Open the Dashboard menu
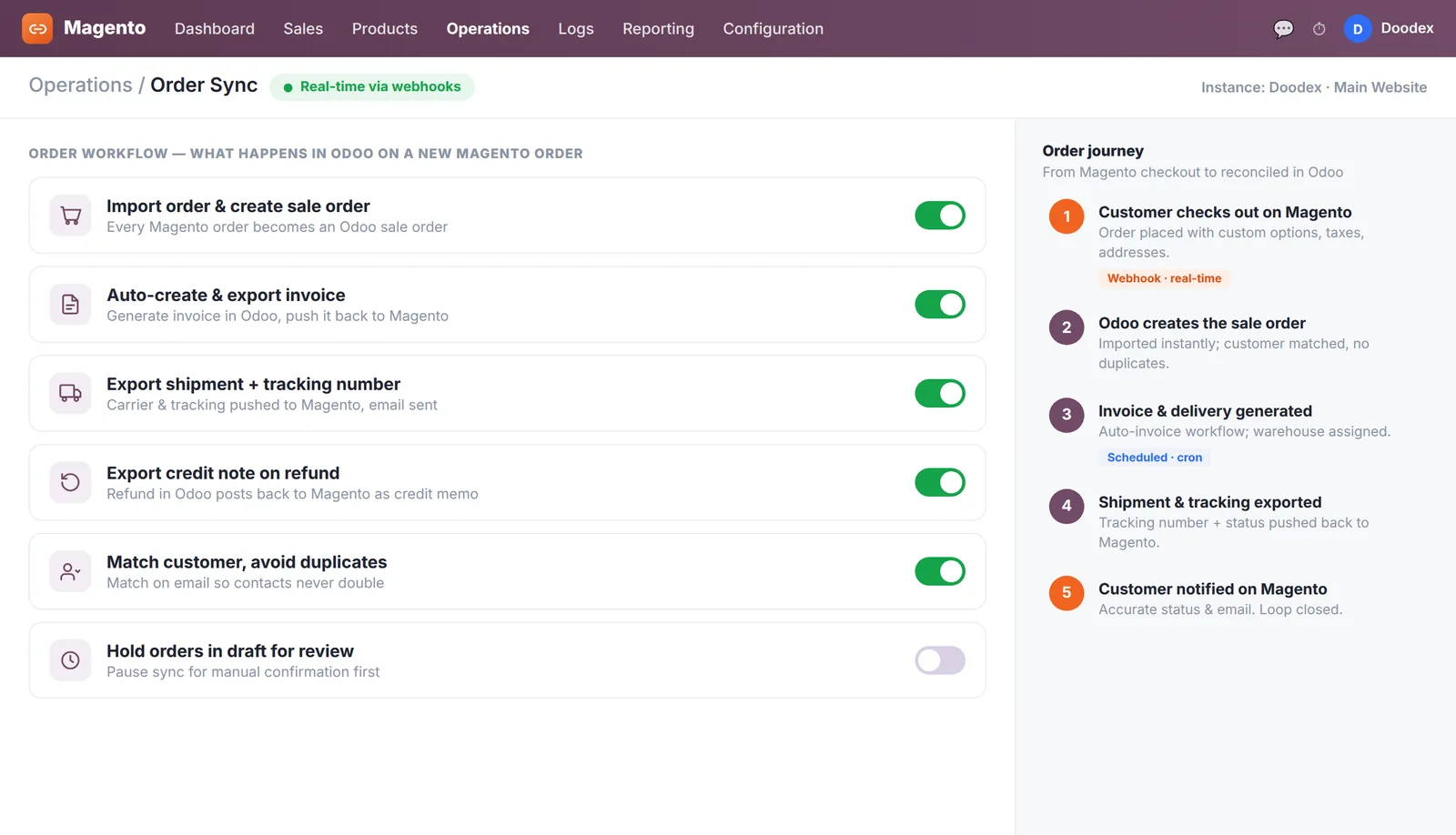 pos(215,29)
